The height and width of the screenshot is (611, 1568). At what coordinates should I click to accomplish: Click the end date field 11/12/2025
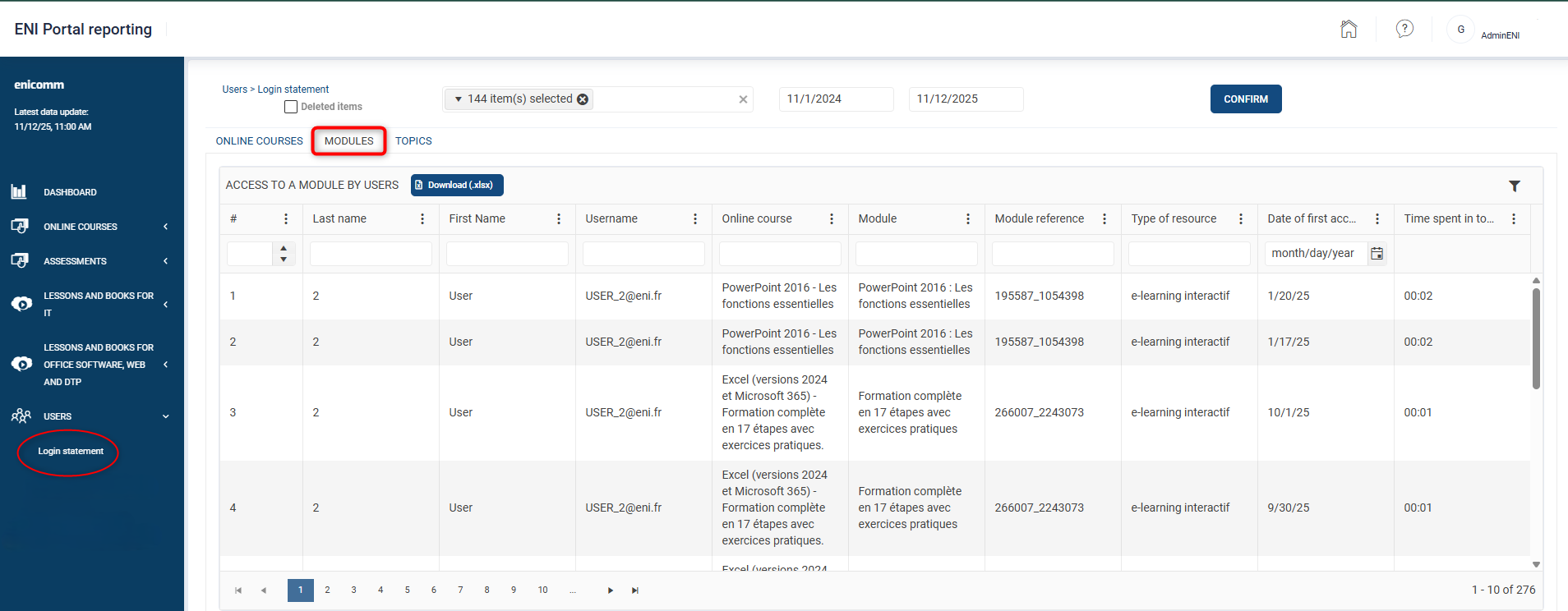[966, 99]
